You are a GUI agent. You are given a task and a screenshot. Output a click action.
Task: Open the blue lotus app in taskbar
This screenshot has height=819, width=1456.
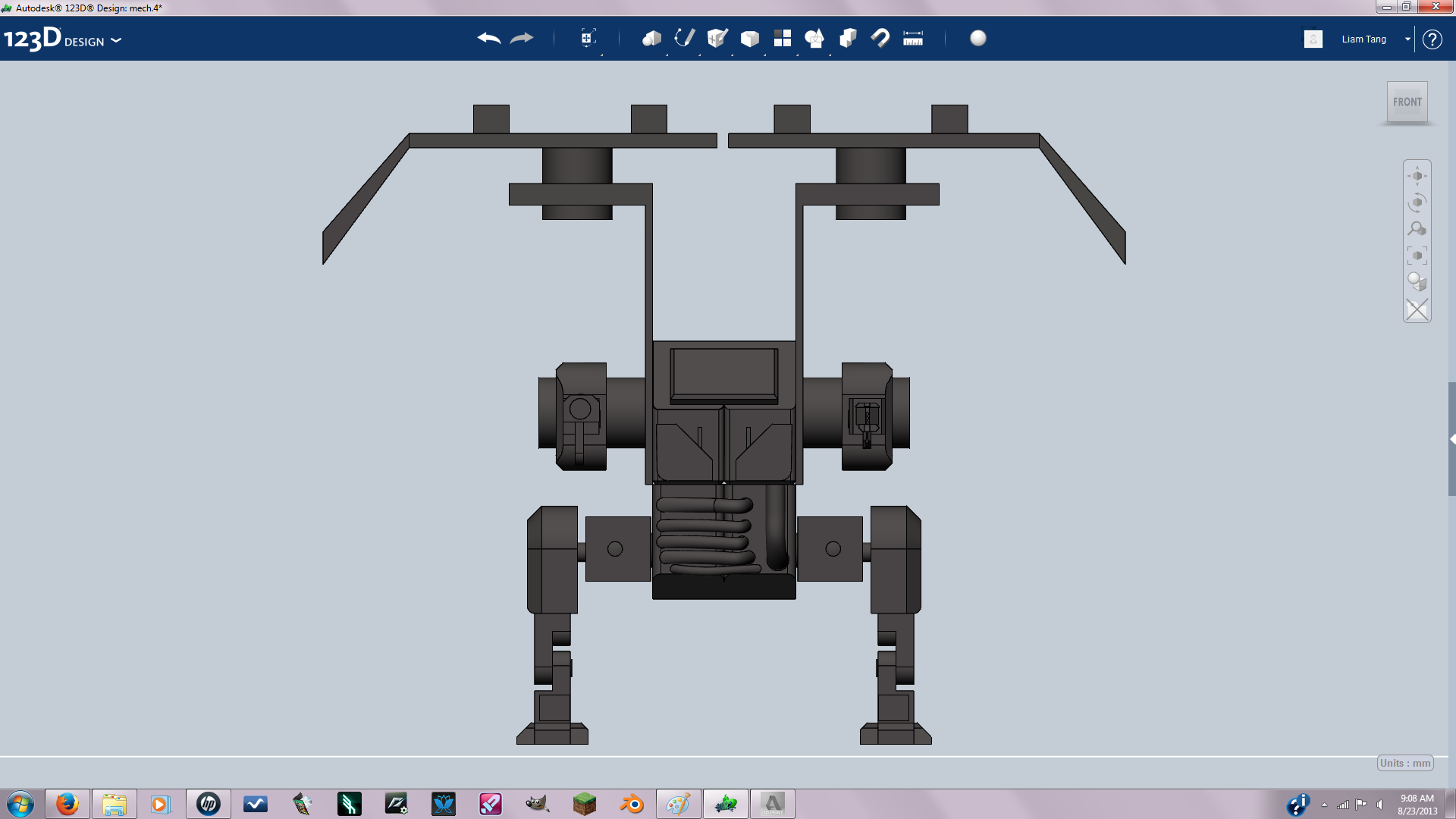click(x=443, y=804)
